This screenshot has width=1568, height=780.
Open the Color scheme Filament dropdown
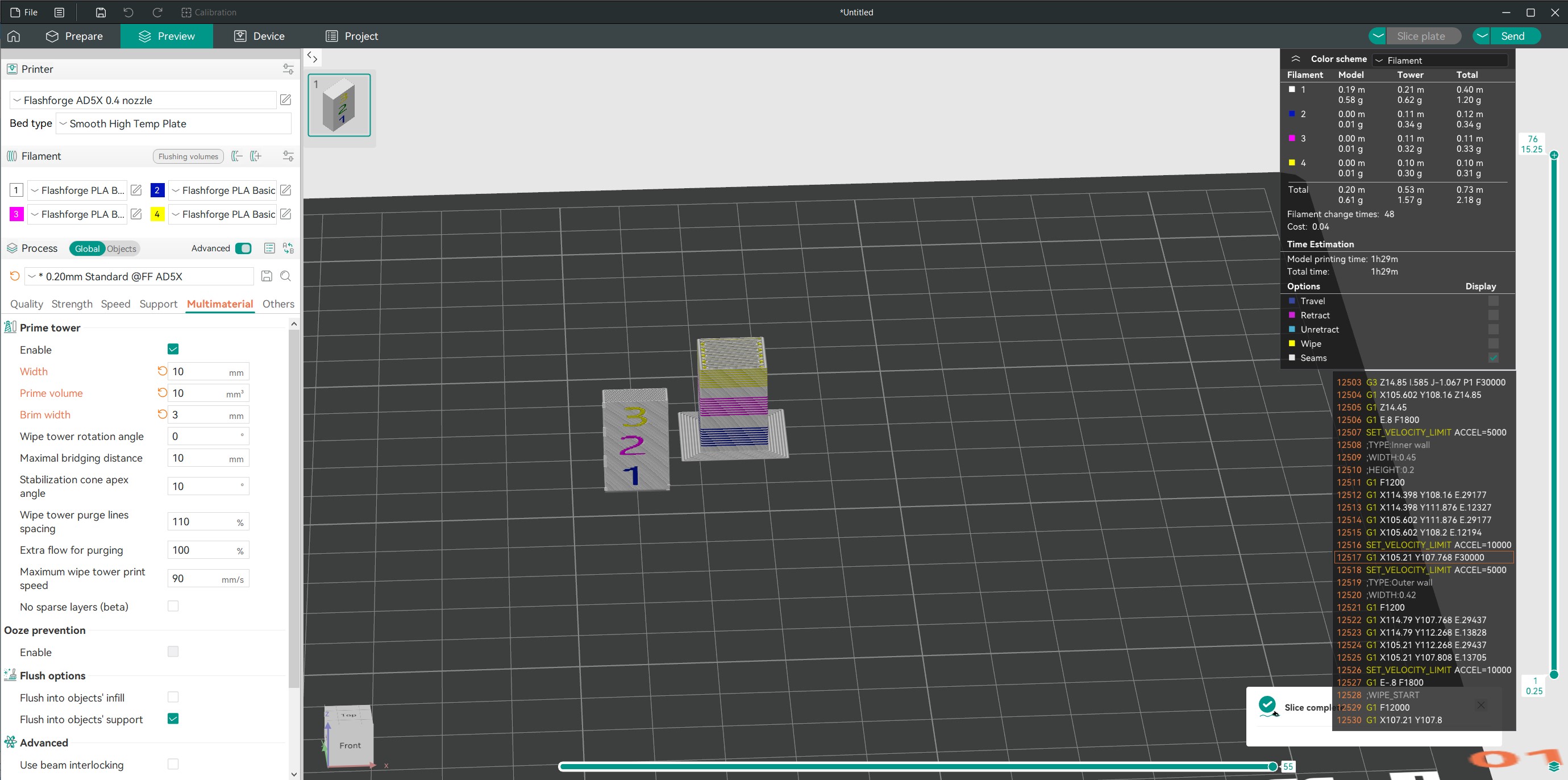click(1440, 60)
